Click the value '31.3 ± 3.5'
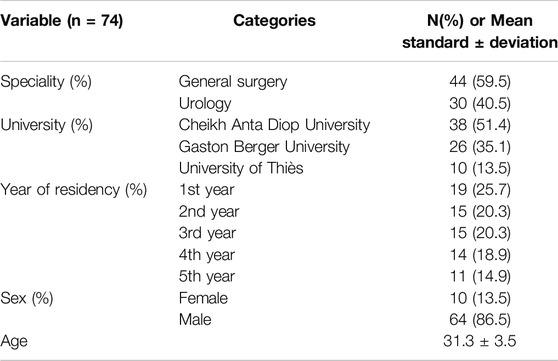The height and width of the screenshot is (361, 558). tap(480, 341)
